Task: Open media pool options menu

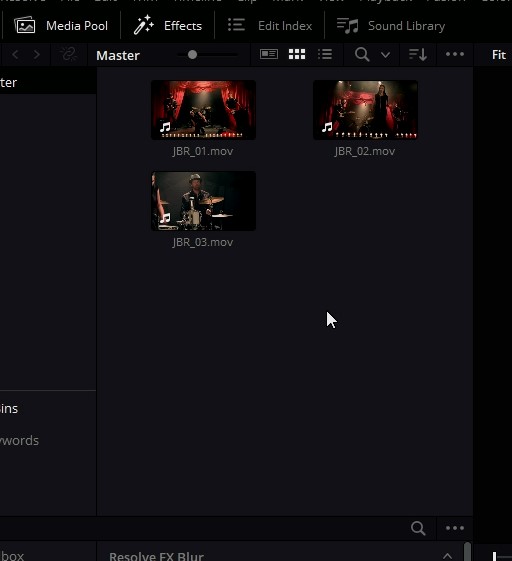Action: 455,54
